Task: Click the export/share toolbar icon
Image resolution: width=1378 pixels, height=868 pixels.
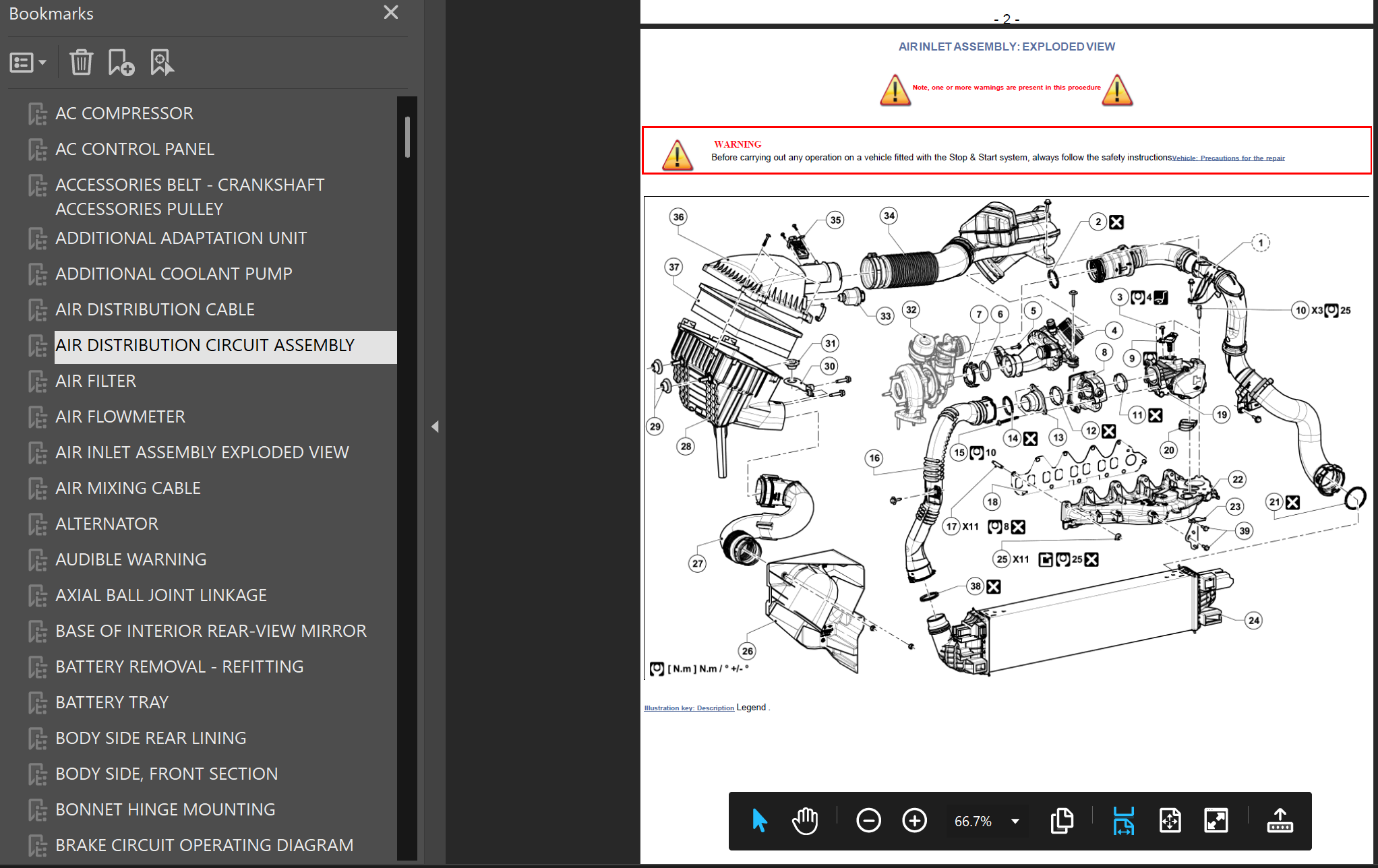Action: (1280, 821)
